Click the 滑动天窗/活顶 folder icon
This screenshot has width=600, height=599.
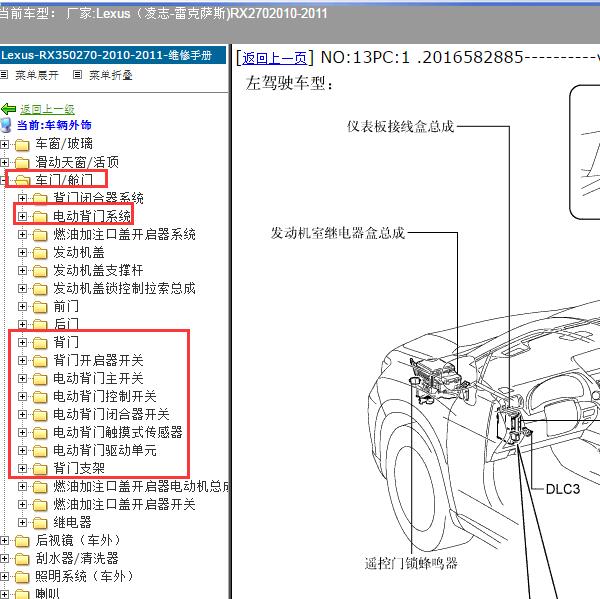pyautogui.click(x=22, y=163)
